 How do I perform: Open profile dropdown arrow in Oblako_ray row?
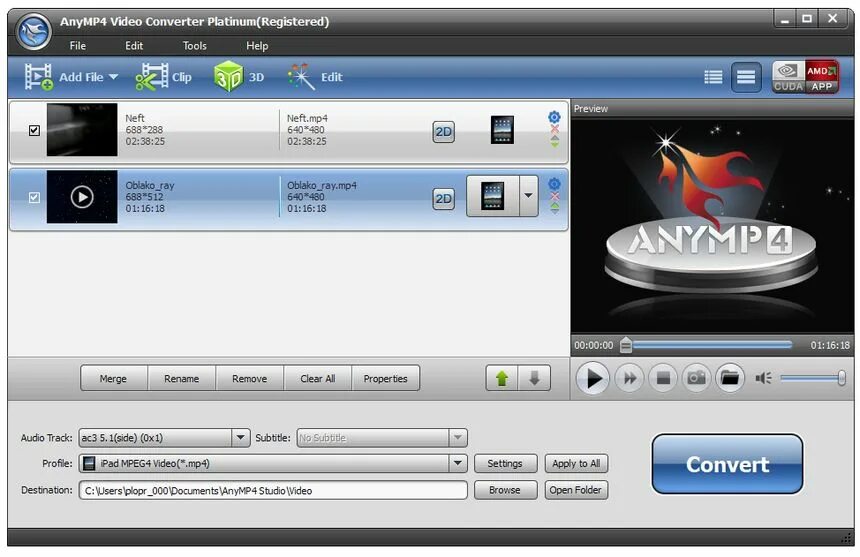[x=528, y=196]
